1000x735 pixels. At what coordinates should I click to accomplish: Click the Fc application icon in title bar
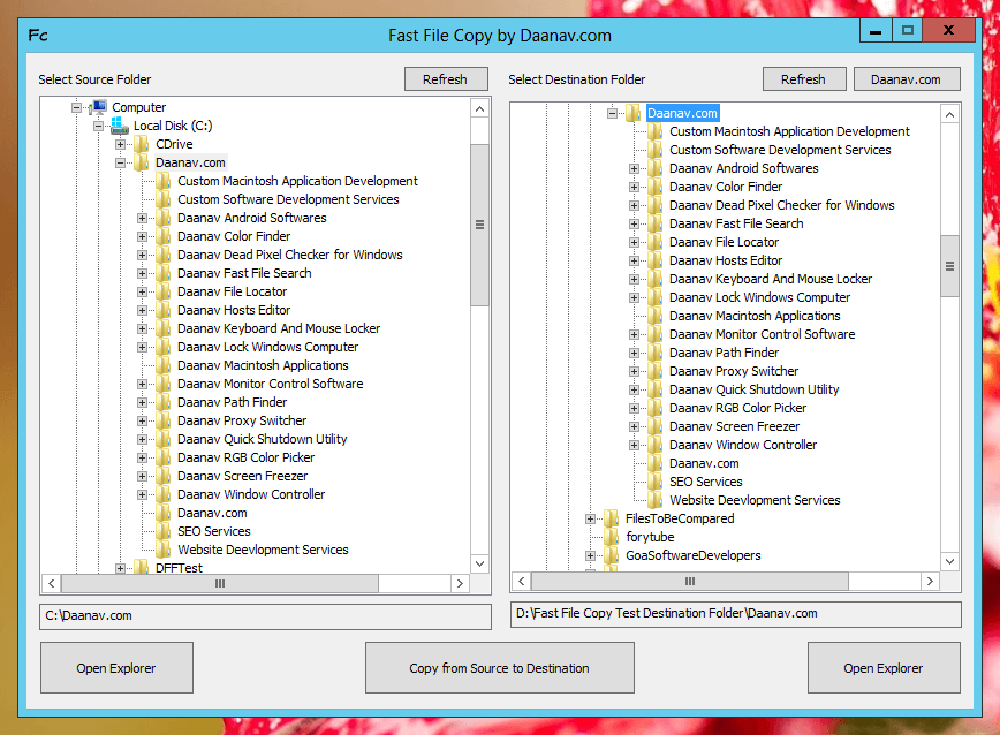coord(38,35)
